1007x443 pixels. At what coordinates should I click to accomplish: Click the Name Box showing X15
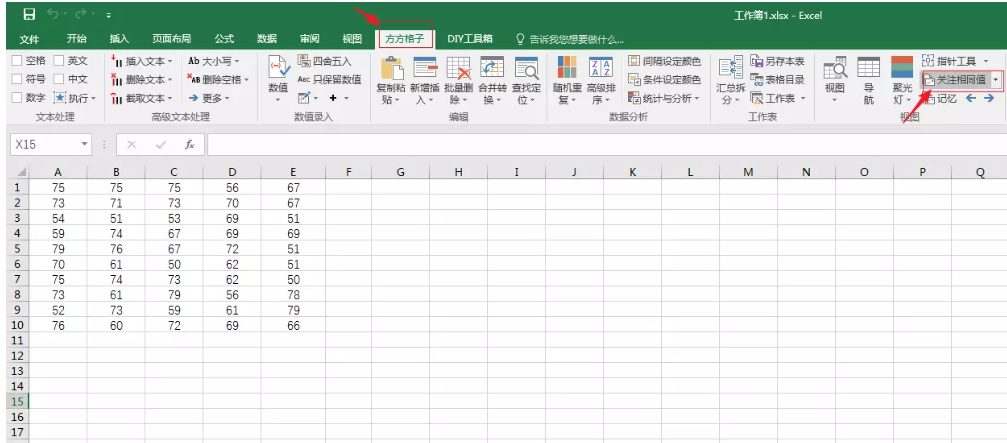[45, 144]
